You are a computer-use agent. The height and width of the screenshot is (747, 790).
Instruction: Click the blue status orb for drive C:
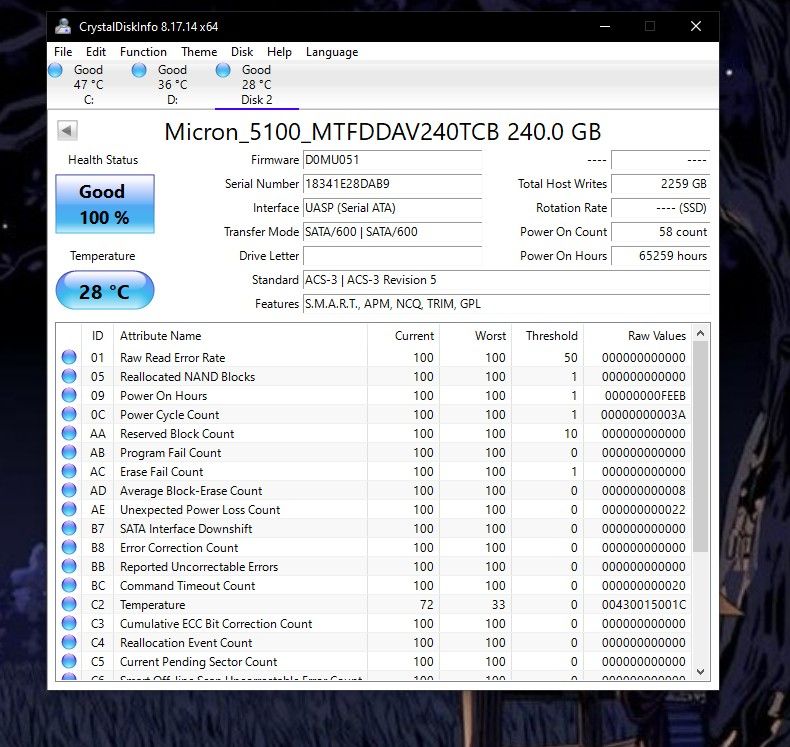click(x=55, y=70)
